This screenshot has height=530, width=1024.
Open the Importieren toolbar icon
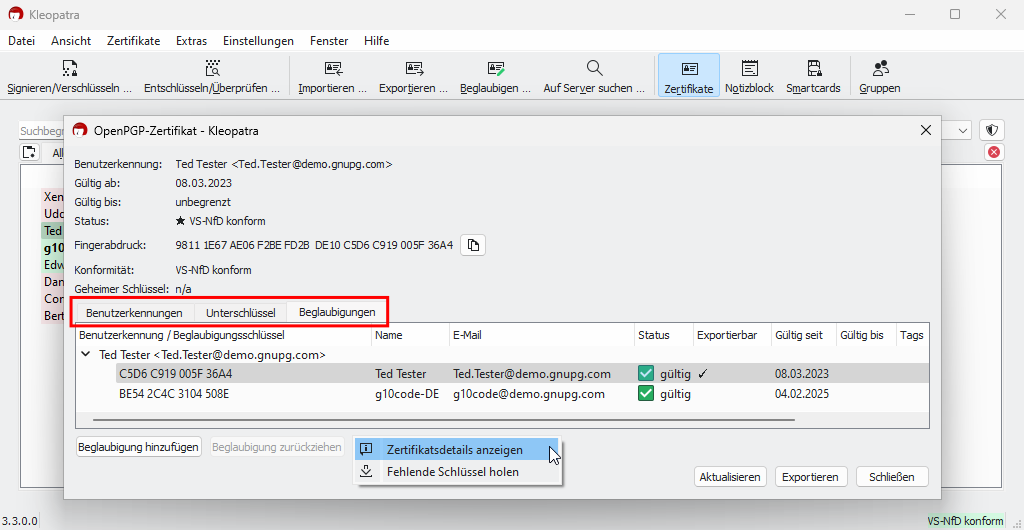333,69
